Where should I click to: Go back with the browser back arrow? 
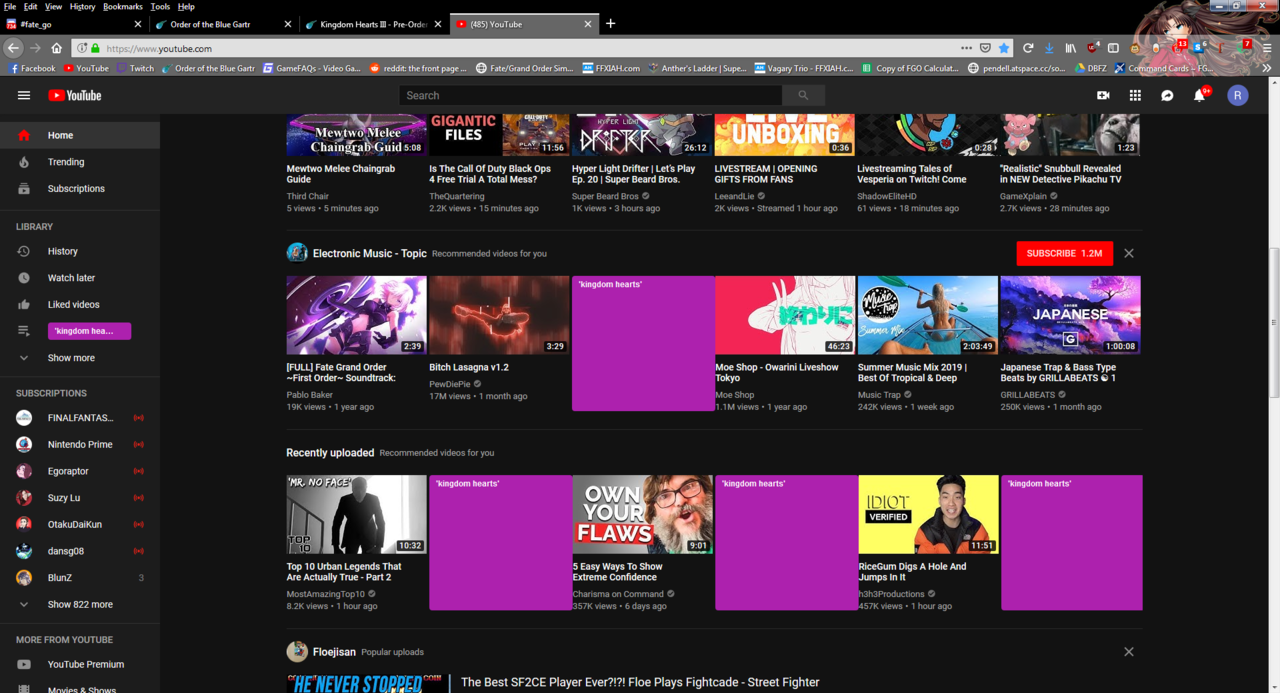pyautogui.click(x=13, y=48)
